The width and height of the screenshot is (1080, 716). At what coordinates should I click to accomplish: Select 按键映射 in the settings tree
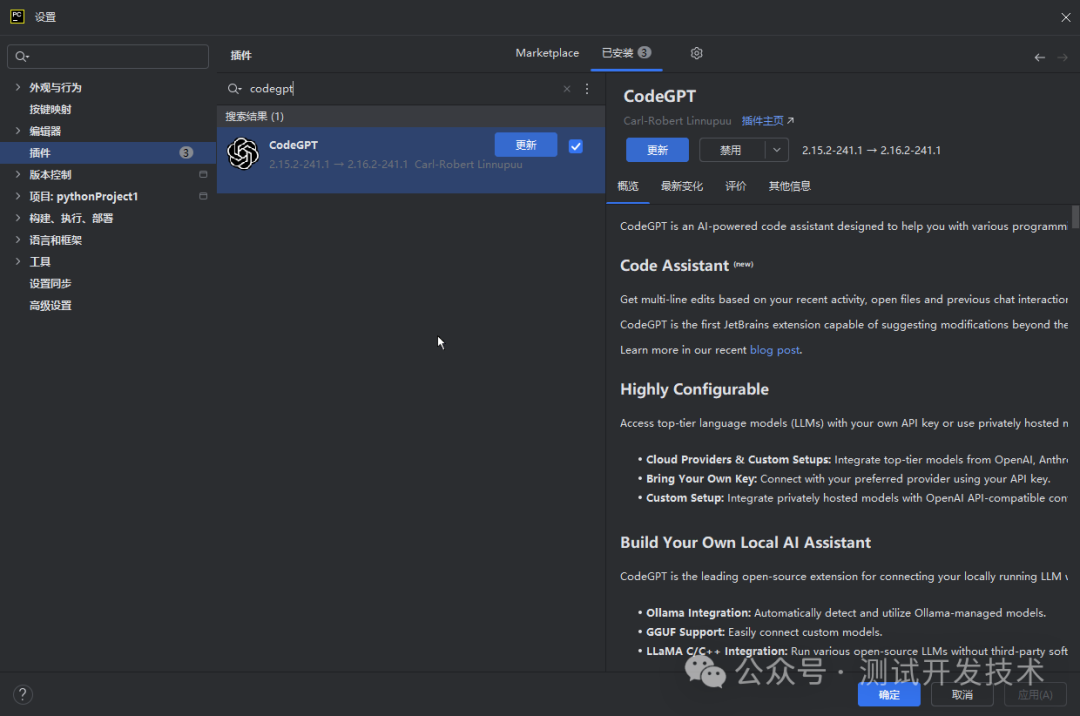[x=50, y=109]
